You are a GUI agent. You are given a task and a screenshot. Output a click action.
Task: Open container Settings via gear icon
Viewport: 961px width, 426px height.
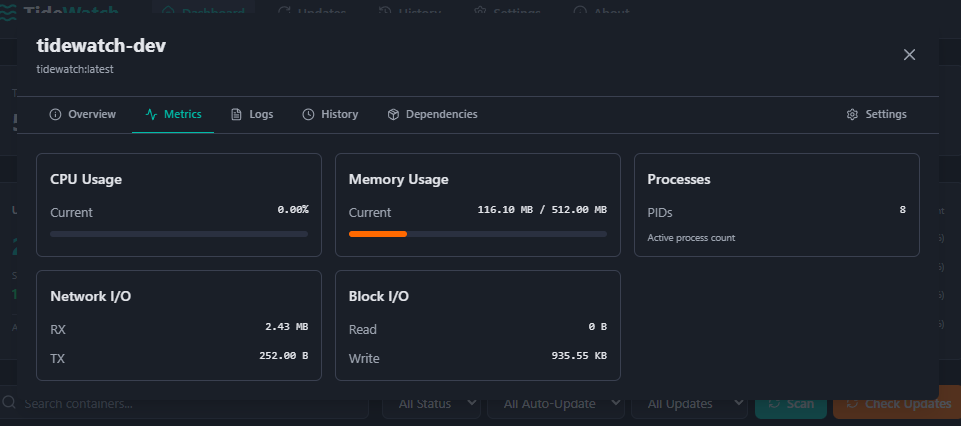coord(852,115)
